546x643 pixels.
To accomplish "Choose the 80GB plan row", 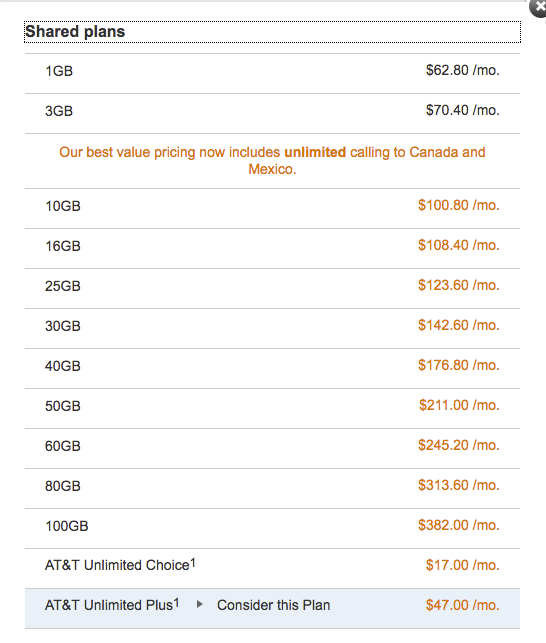I will [272, 488].
